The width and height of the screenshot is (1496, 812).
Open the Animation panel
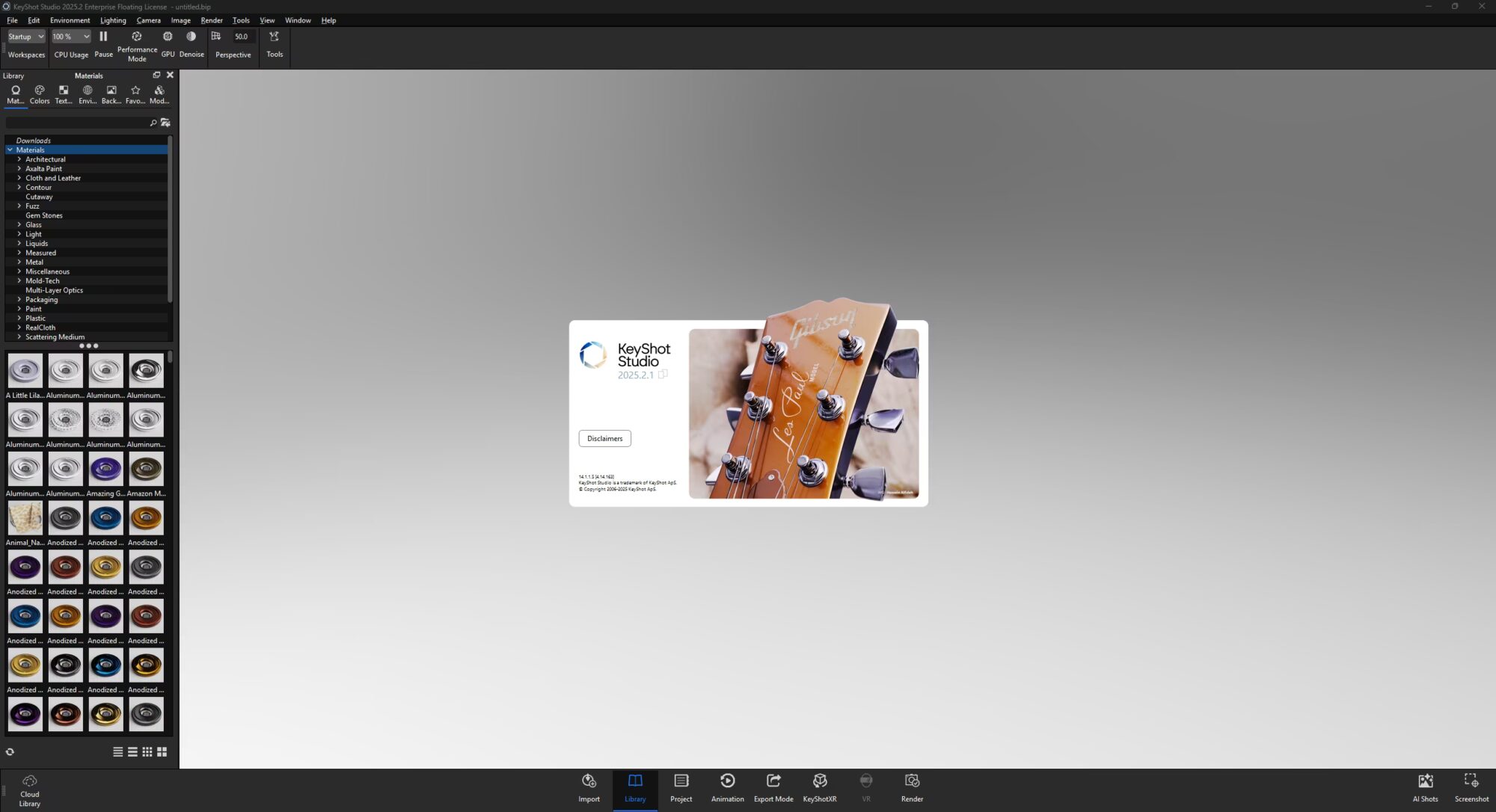pos(726,787)
